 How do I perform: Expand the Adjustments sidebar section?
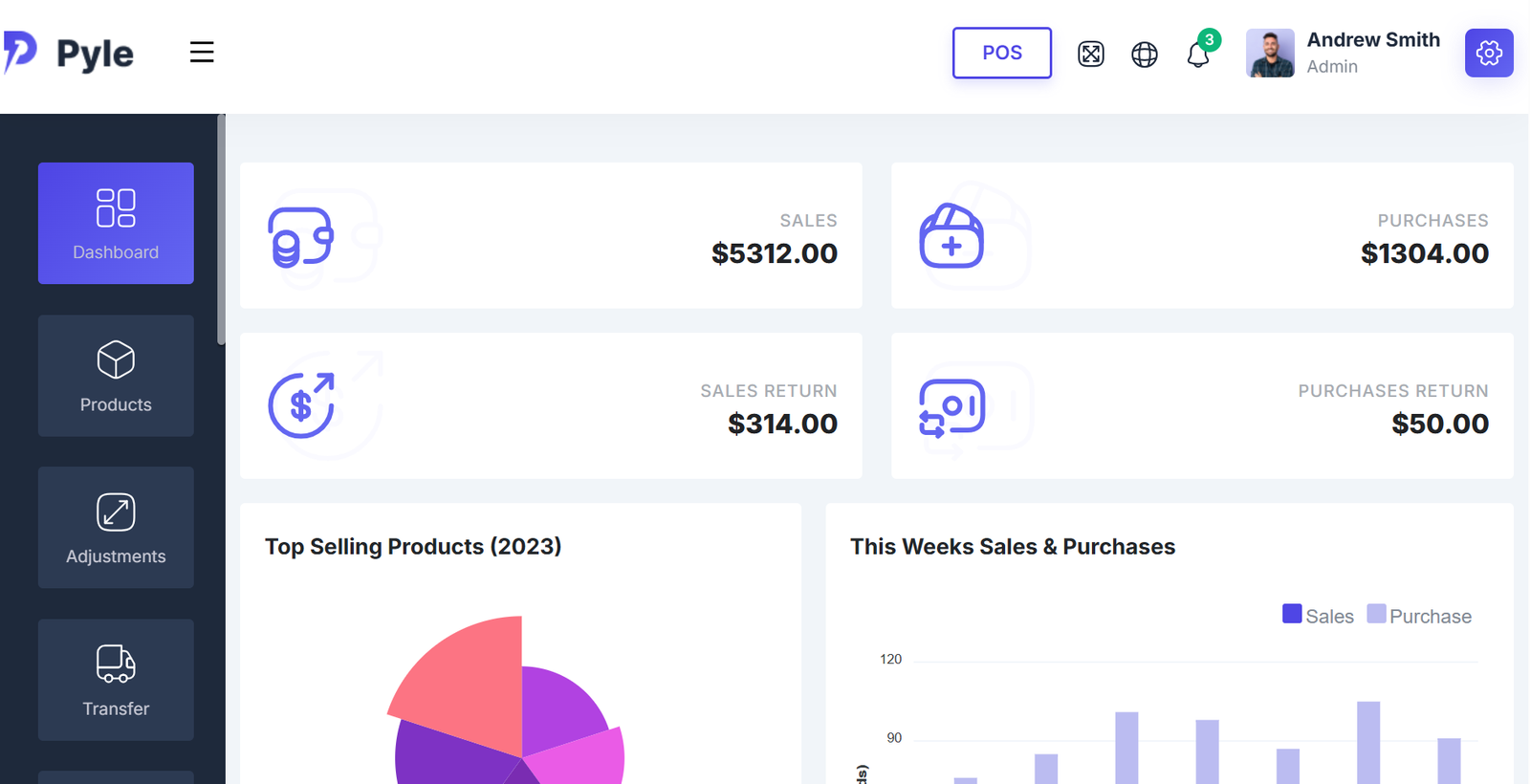[x=116, y=528]
